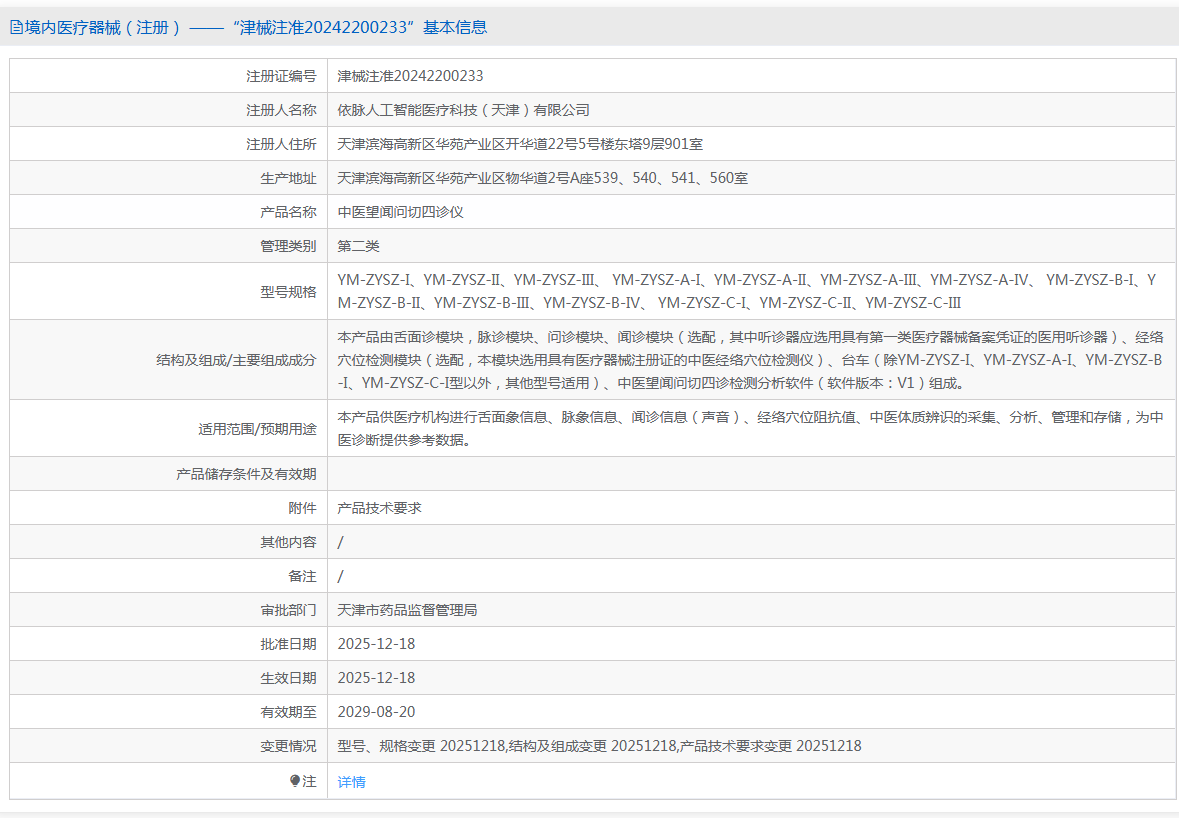
Task: Click the 结构及组成/主要组成成分 label
Action: [x=236, y=360]
